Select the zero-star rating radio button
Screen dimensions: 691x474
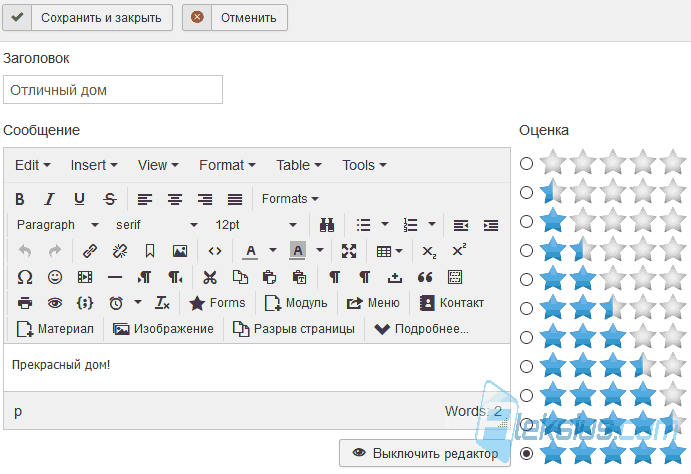coord(526,163)
